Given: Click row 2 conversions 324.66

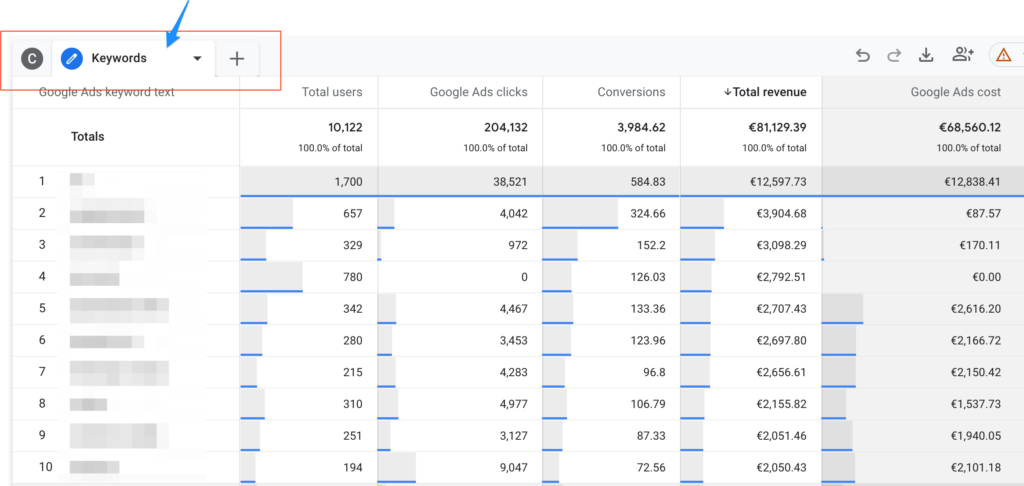Looking at the screenshot, I should [647, 214].
